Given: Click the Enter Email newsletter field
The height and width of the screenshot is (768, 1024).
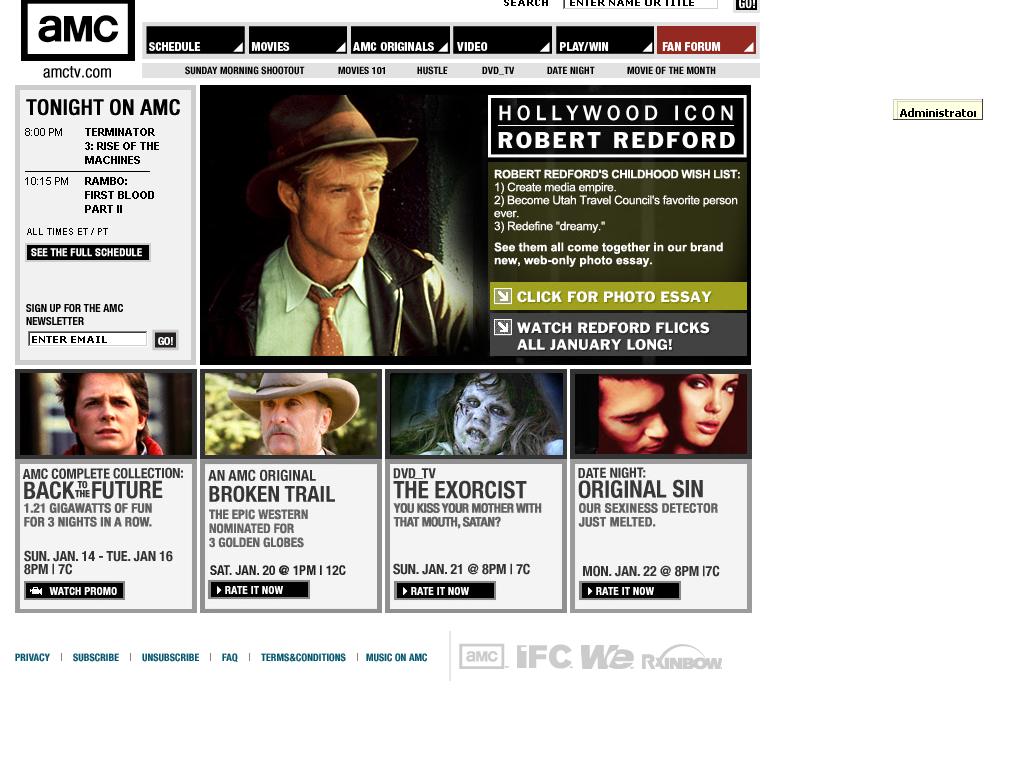Looking at the screenshot, I should (87, 340).
